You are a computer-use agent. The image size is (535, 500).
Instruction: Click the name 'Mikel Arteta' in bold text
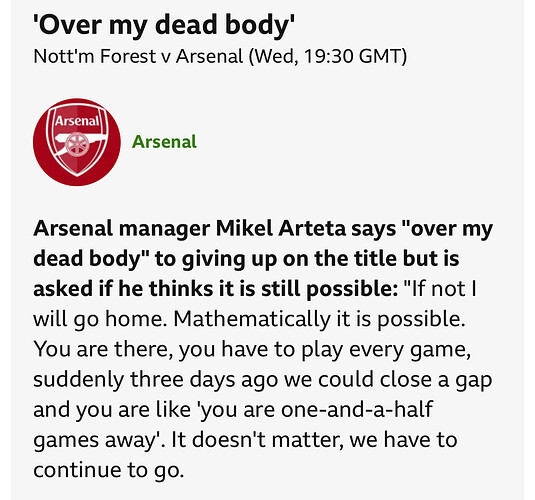[x=281, y=228]
